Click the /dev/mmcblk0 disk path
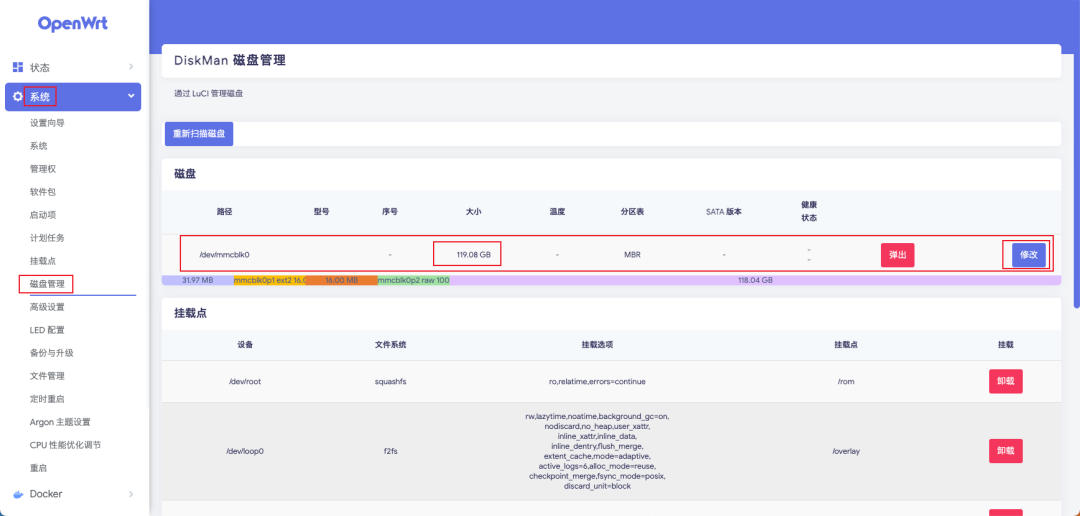 click(224, 254)
